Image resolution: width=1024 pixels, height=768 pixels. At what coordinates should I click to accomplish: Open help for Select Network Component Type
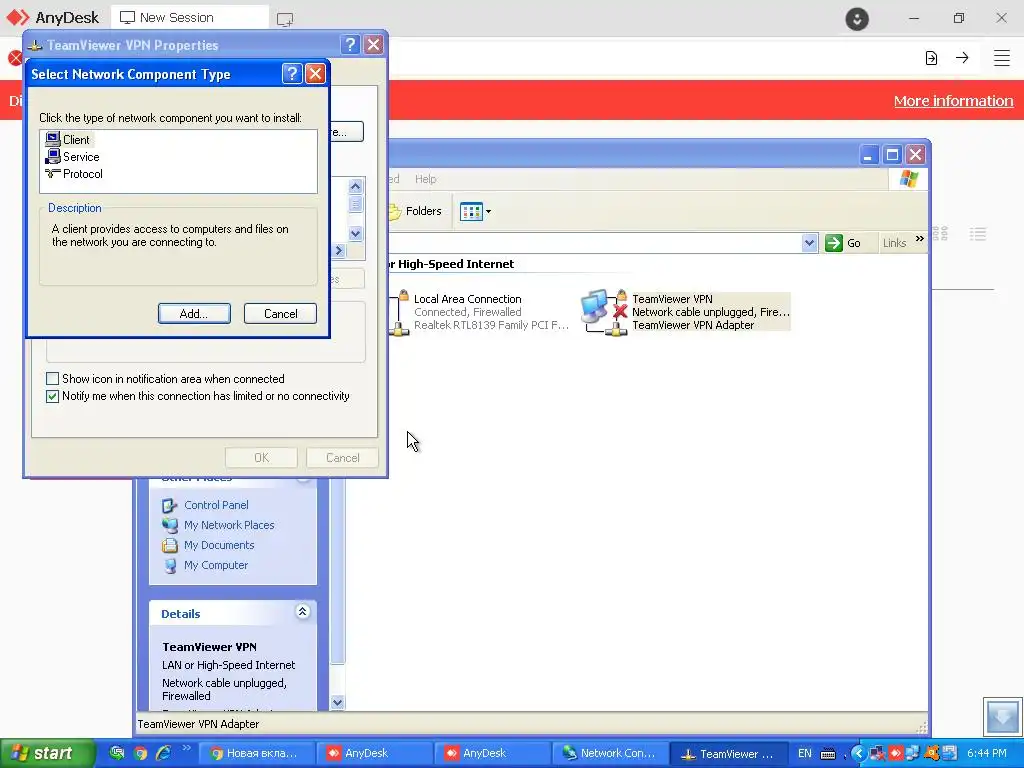click(x=292, y=73)
